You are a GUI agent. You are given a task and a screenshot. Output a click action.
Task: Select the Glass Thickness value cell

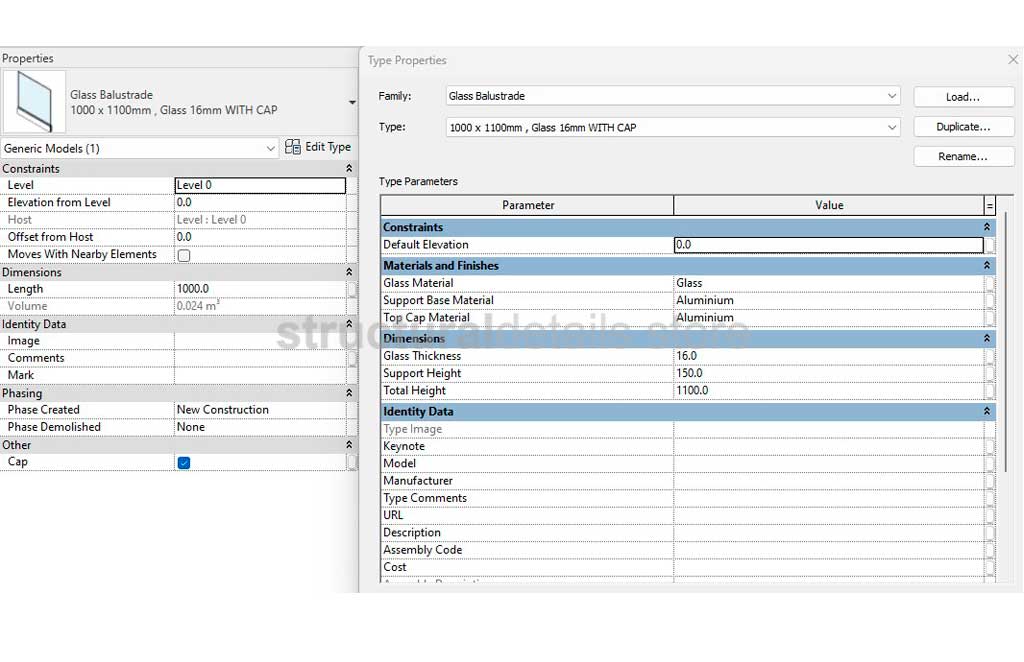point(828,356)
